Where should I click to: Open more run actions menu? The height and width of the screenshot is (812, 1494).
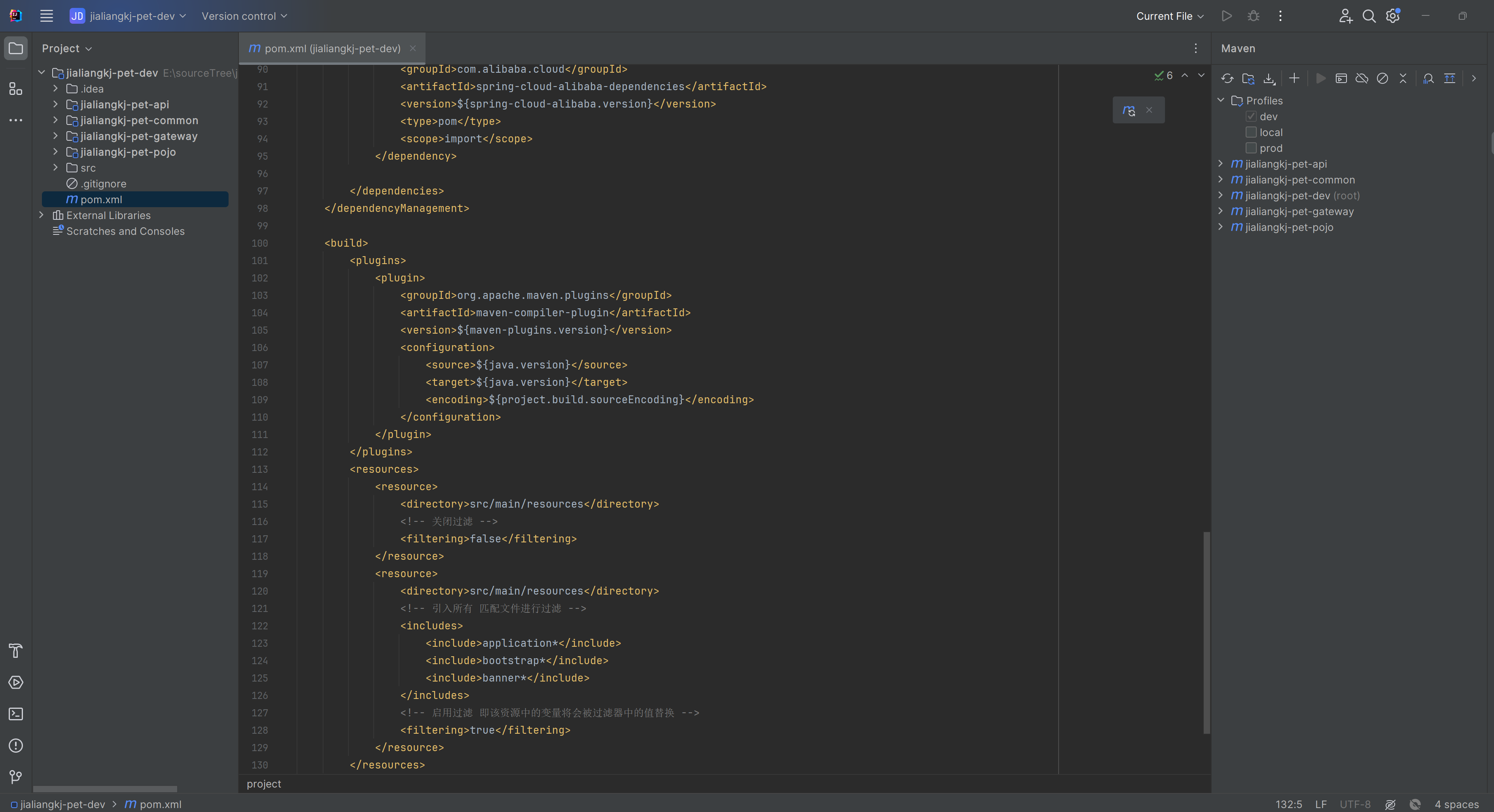pyautogui.click(x=1280, y=16)
